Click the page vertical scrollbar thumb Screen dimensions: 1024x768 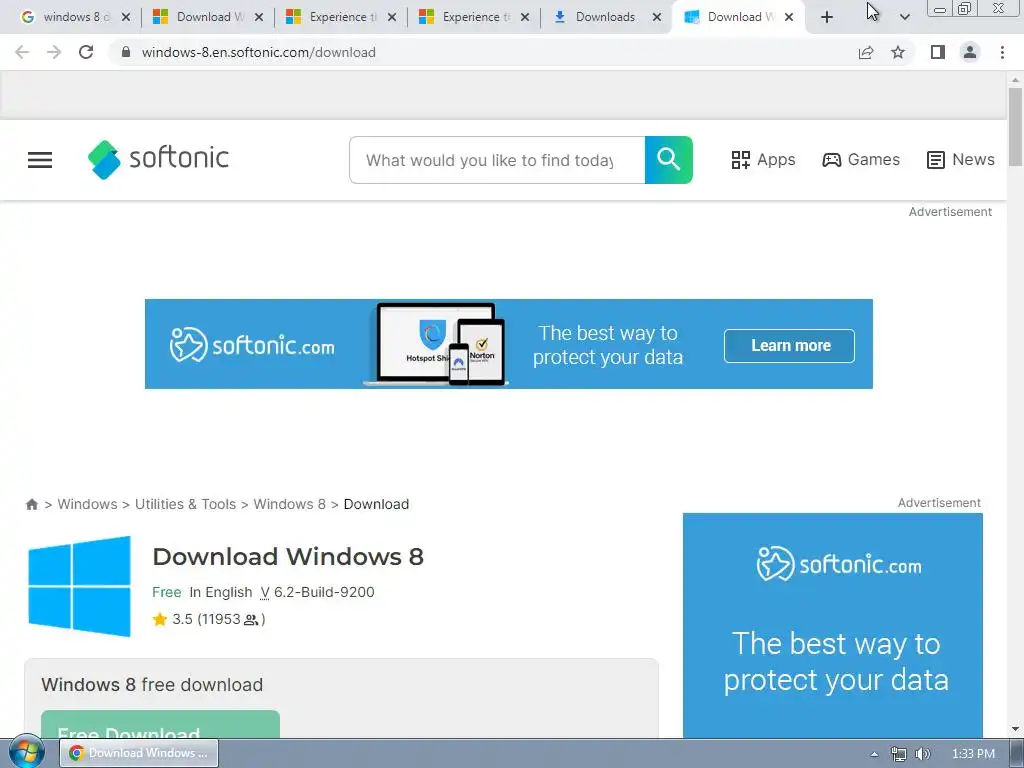pyautogui.click(x=1015, y=126)
